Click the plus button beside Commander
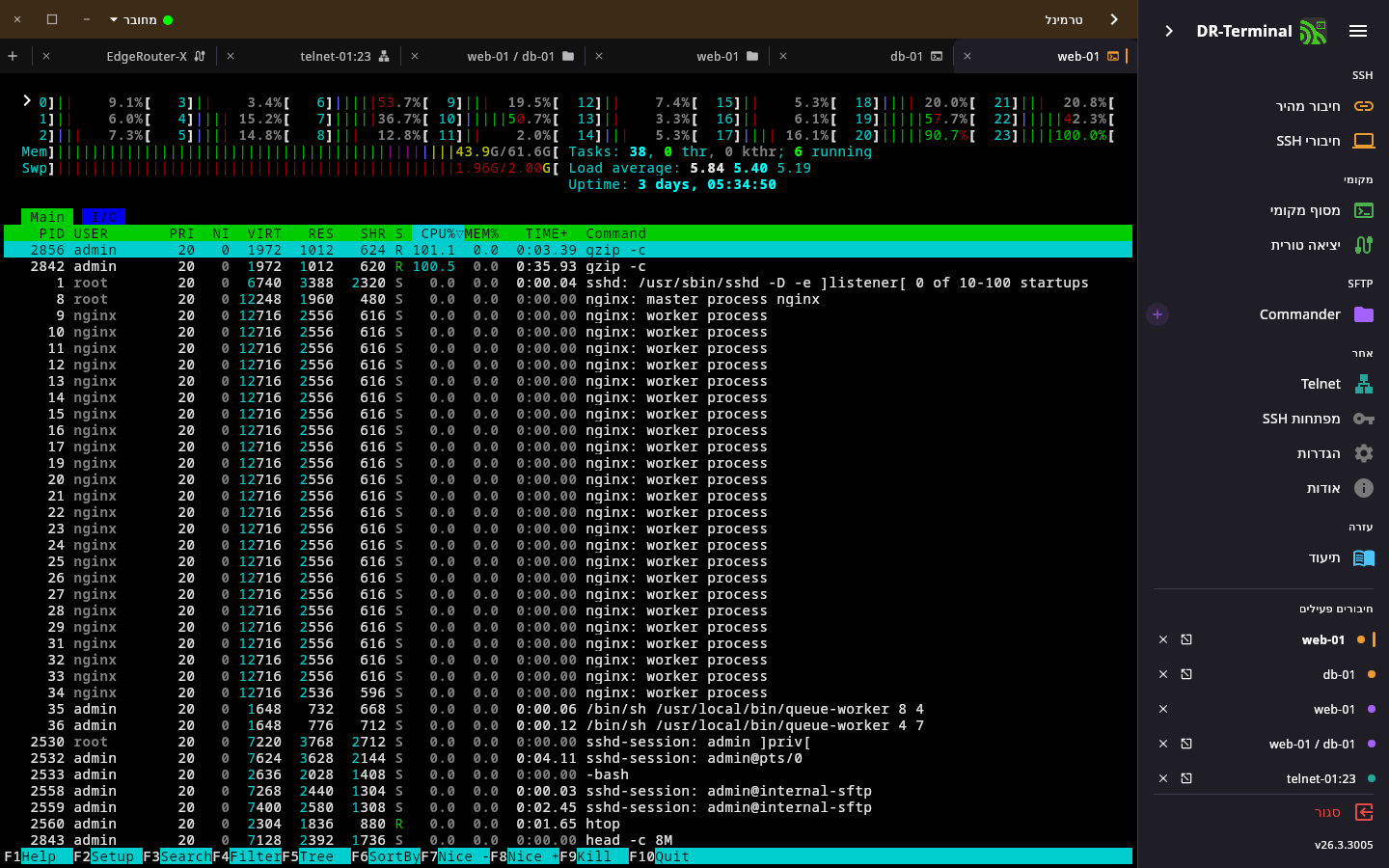The image size is (1389, 868). point(1157,314)
